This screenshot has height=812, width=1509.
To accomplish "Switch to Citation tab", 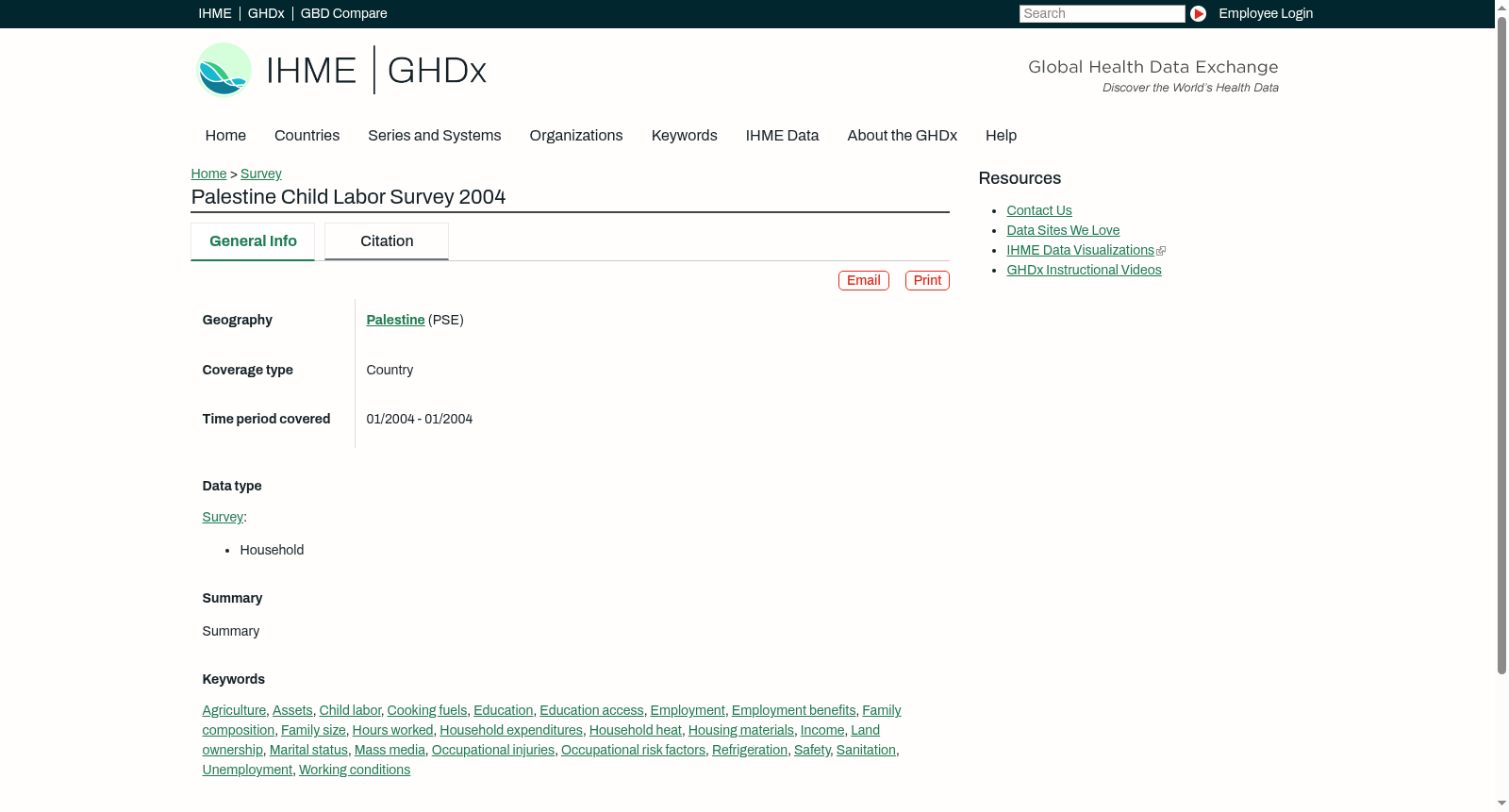I will coord(387,241).
